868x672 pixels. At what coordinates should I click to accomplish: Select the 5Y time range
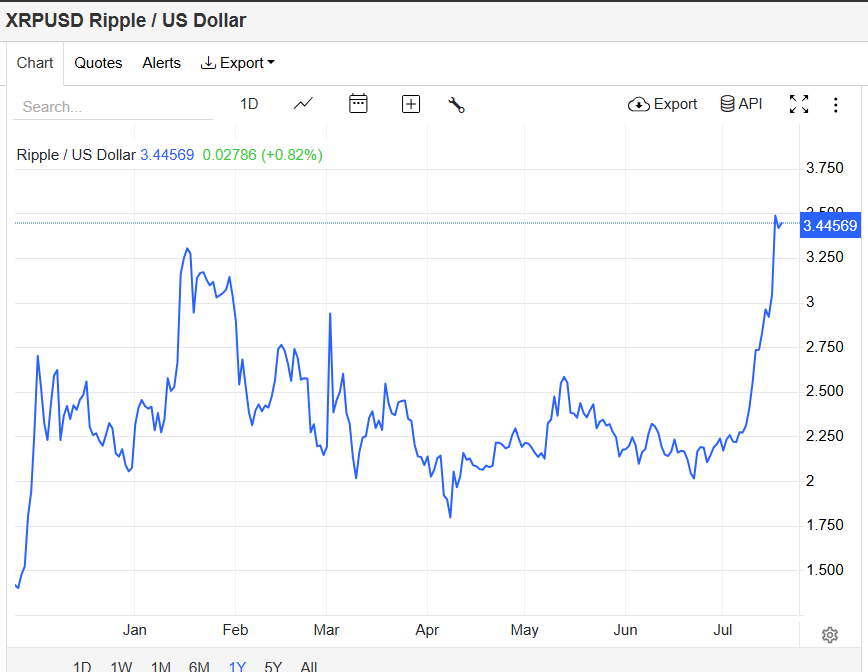[x=273, y=666]
